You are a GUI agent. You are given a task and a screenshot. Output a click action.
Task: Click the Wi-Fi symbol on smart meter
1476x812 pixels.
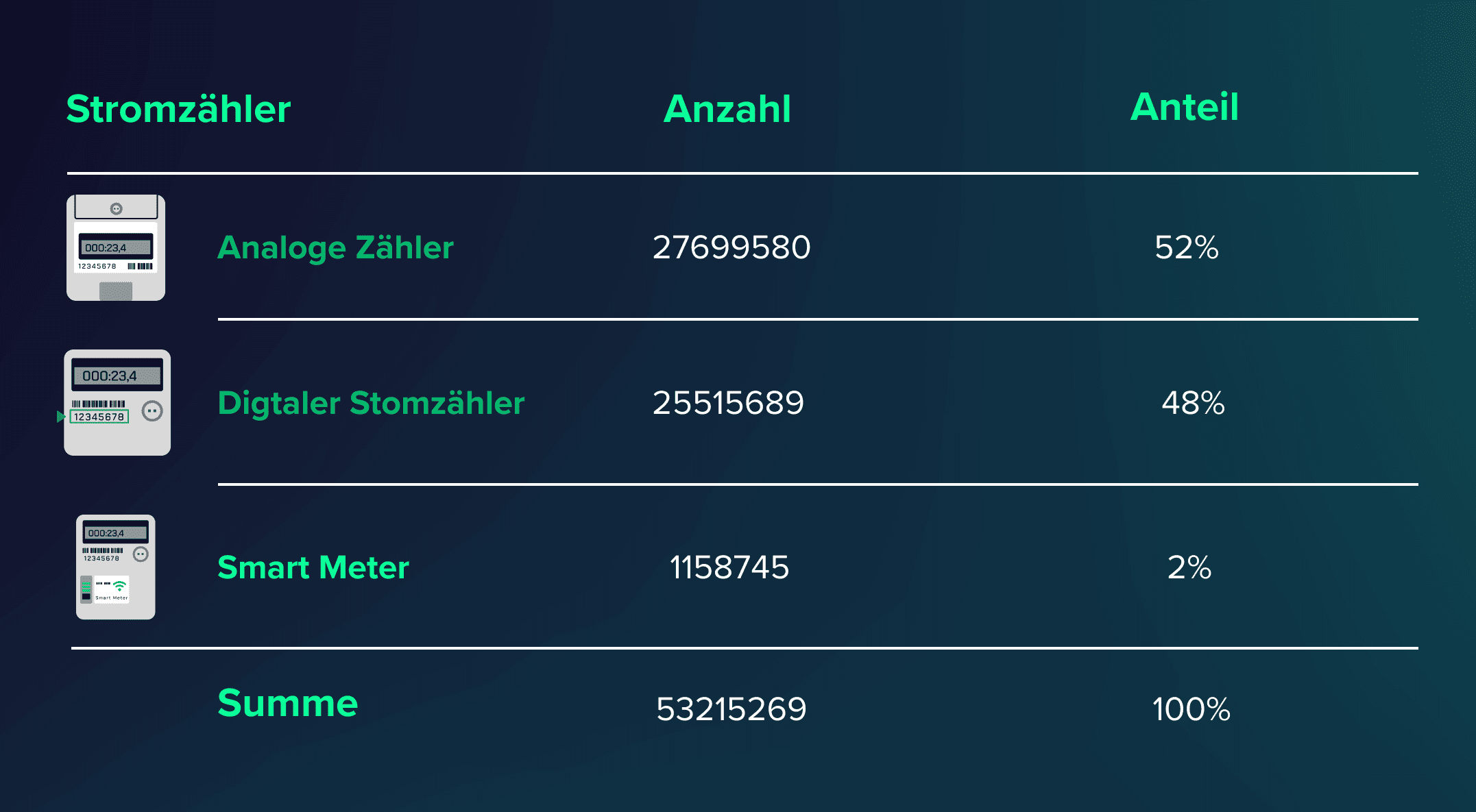click(120, 586)
